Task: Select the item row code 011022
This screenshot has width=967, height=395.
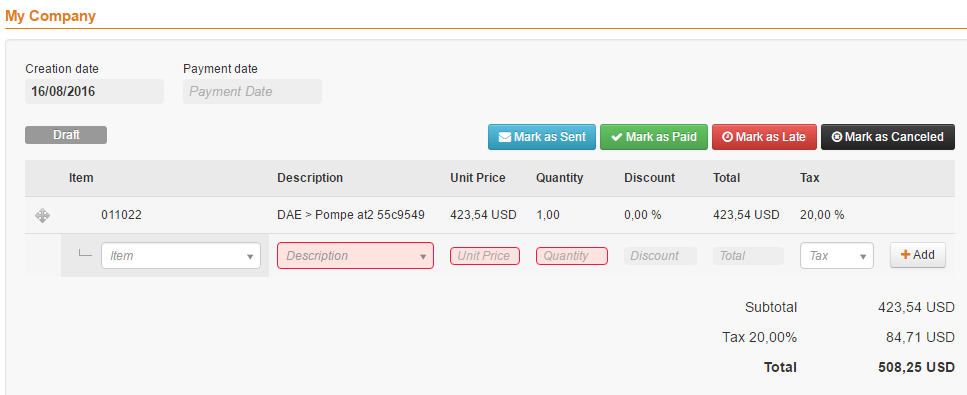Action: click(121, 215)
